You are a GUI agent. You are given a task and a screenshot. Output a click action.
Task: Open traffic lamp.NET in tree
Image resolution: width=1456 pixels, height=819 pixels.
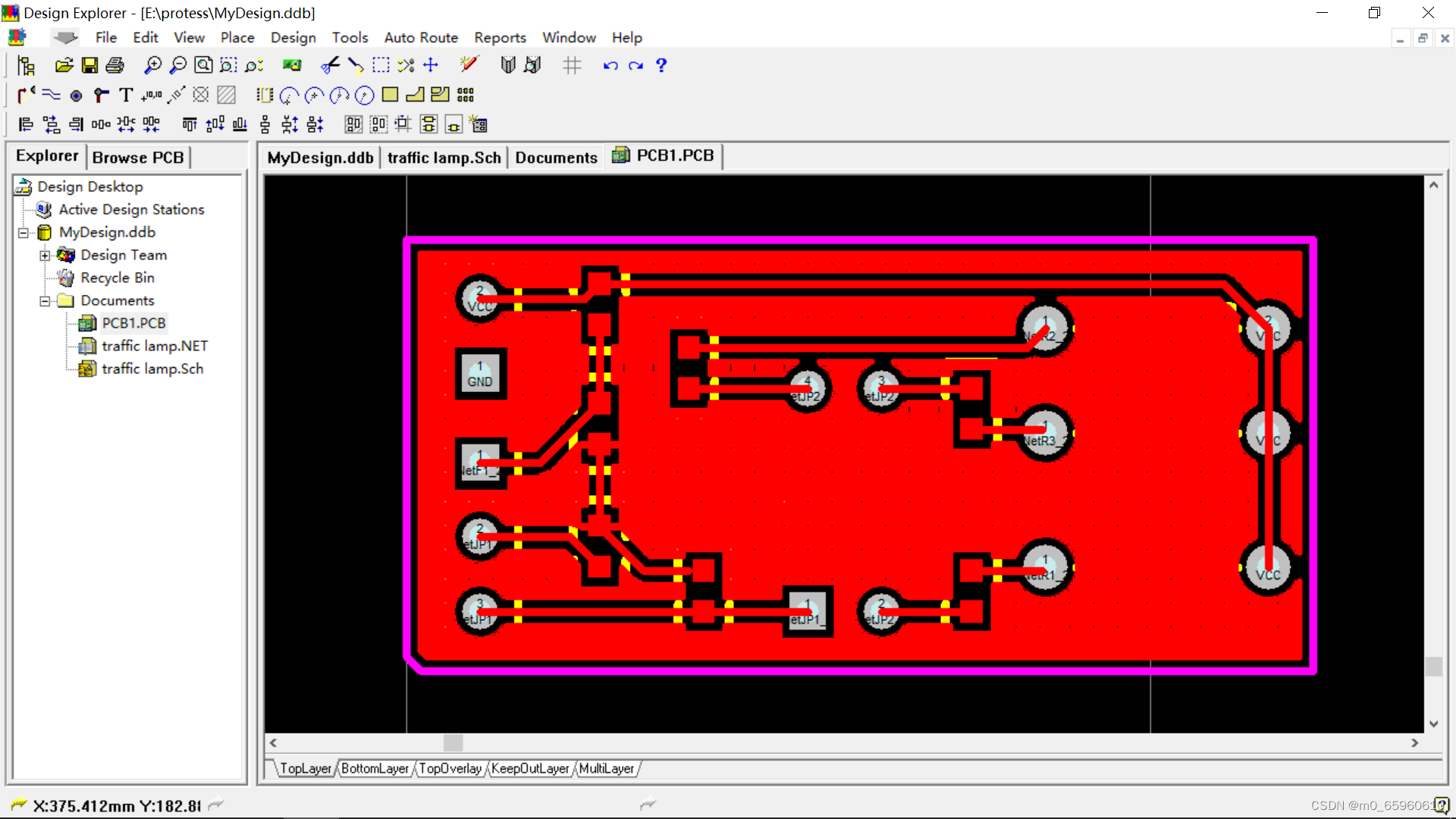point(155,346)
